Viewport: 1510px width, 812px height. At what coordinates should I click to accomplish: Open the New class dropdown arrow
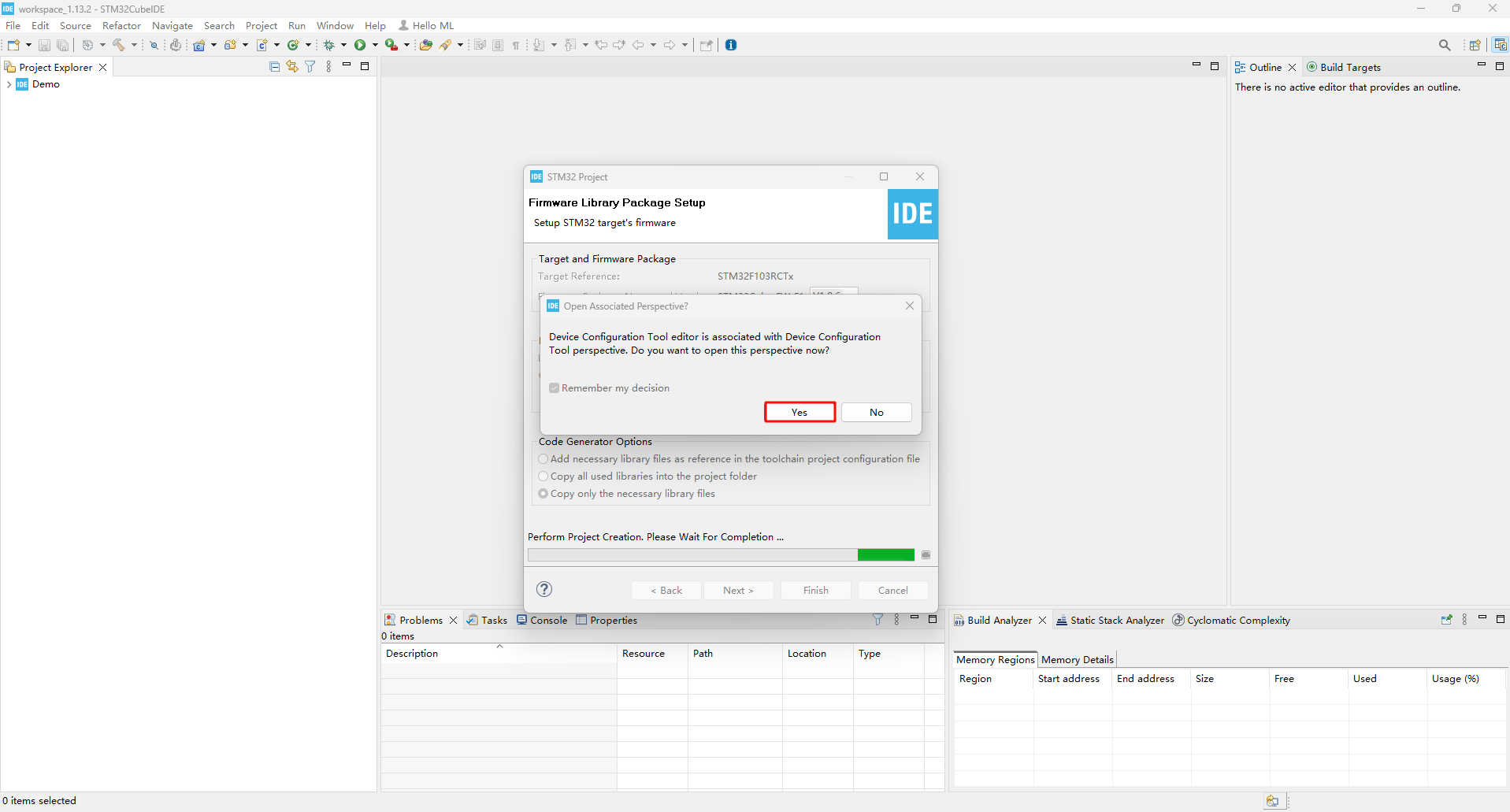[308, 45]
